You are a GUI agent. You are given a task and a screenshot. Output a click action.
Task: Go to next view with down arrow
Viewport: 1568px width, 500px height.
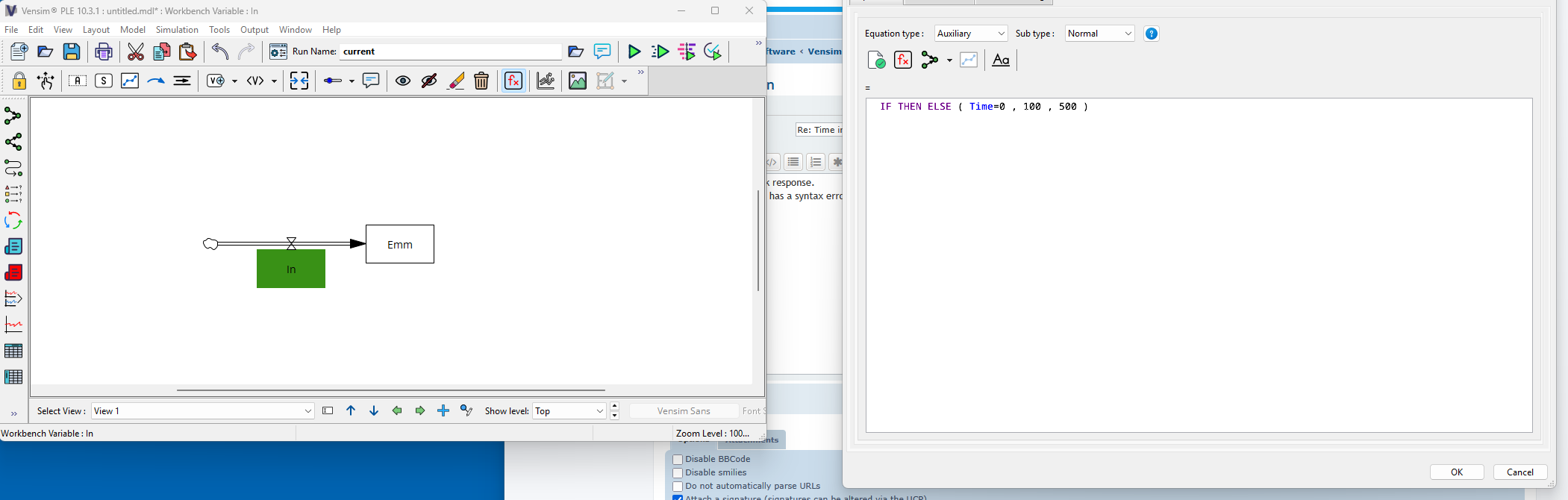tap(374, 411)
